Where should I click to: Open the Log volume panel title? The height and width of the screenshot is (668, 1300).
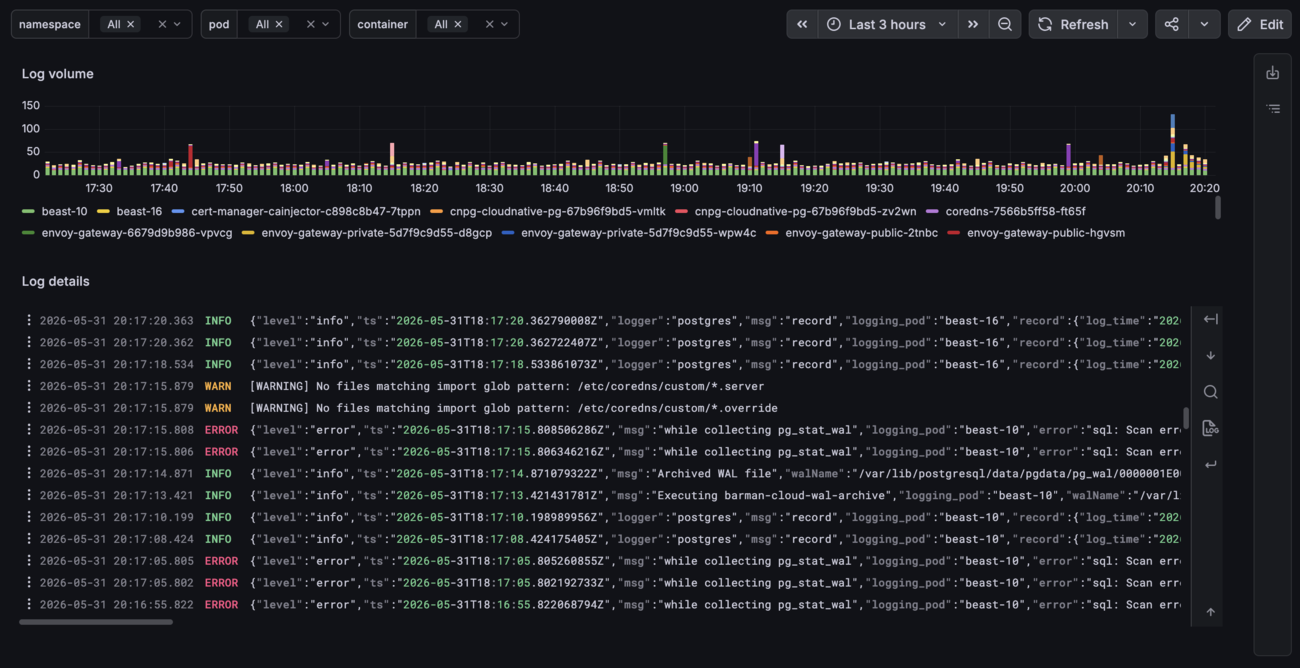click(58, 73)
